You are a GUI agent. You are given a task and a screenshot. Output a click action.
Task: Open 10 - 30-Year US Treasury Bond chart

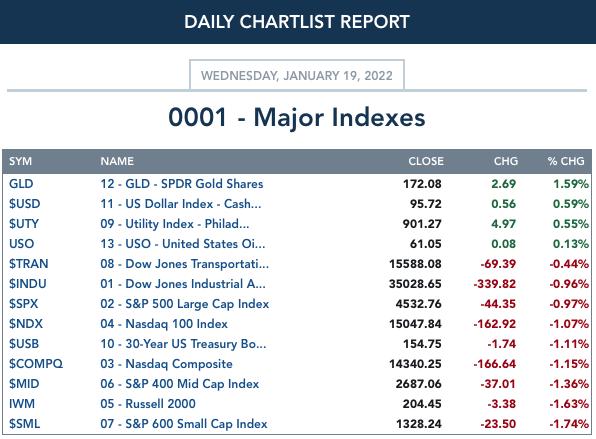coord(183,344)
